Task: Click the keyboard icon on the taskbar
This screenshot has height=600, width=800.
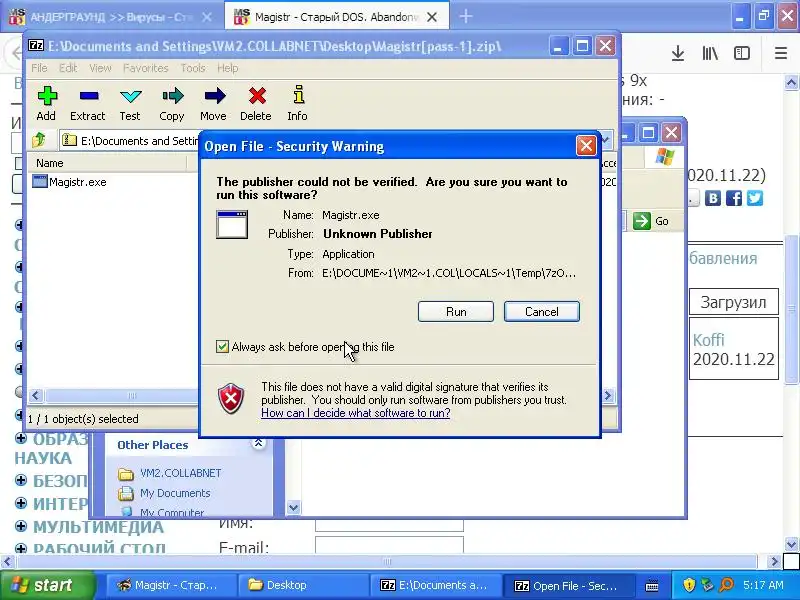Action: click(652, 585)
